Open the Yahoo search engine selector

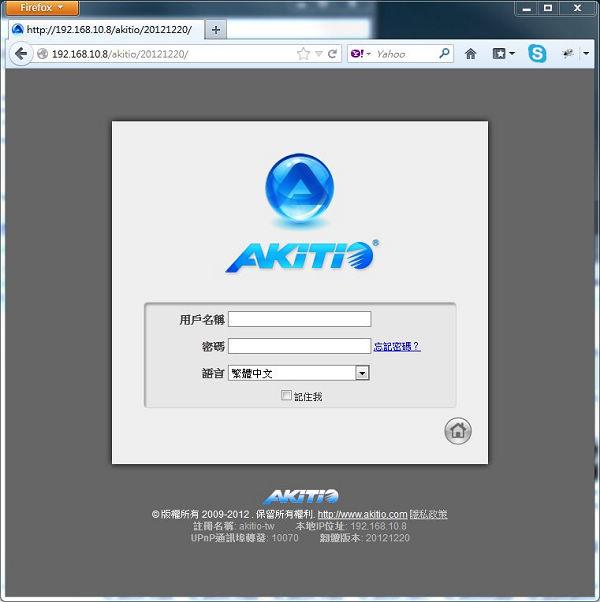click(x=361, y=54)
